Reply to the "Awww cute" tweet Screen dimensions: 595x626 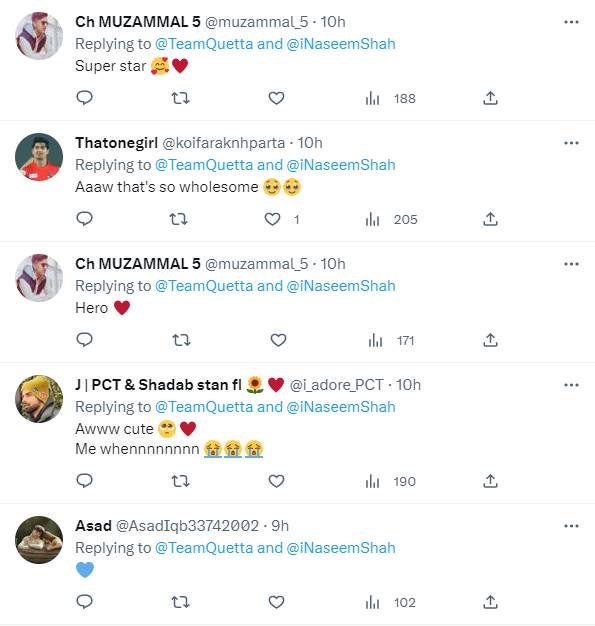(84, 481)
